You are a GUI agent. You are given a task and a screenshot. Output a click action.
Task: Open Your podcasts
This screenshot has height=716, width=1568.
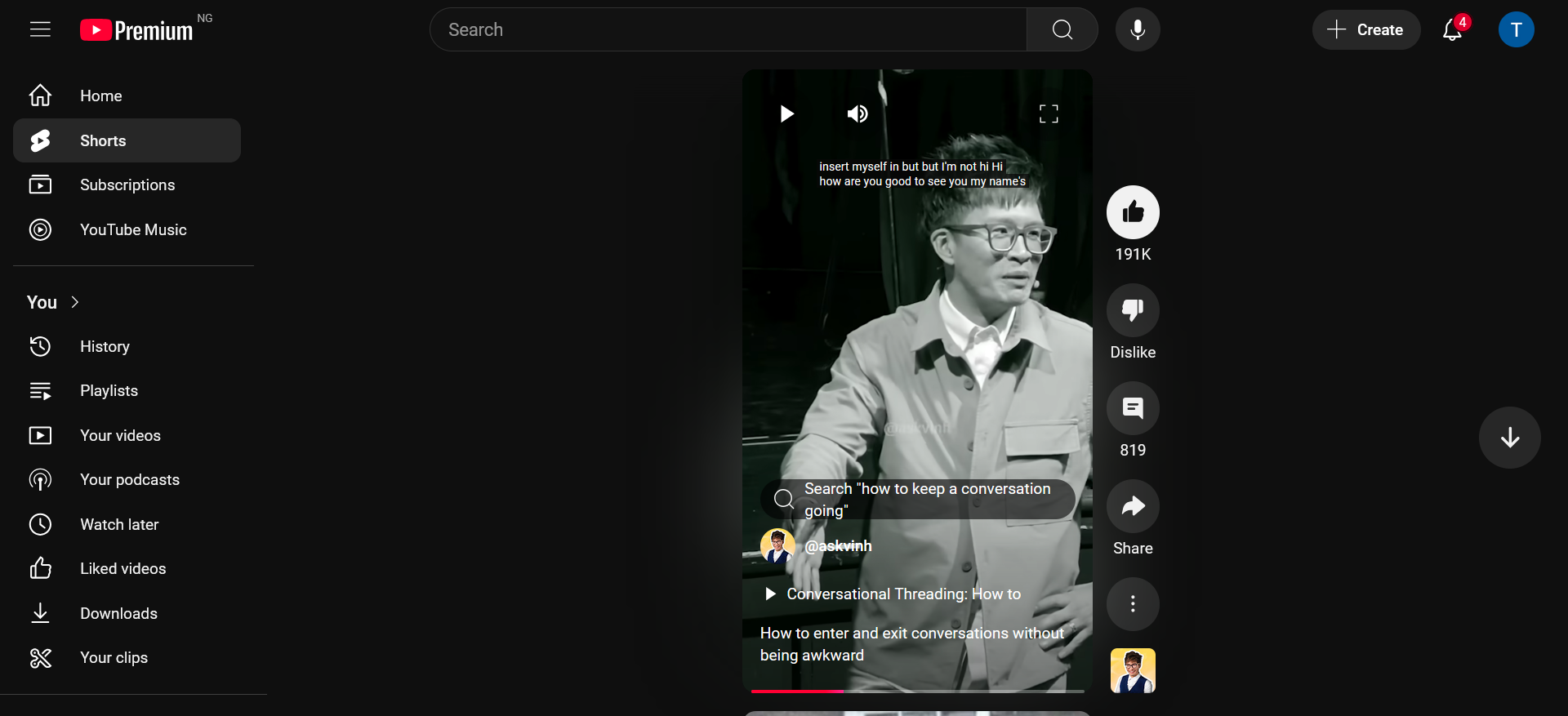click(127, 479)
